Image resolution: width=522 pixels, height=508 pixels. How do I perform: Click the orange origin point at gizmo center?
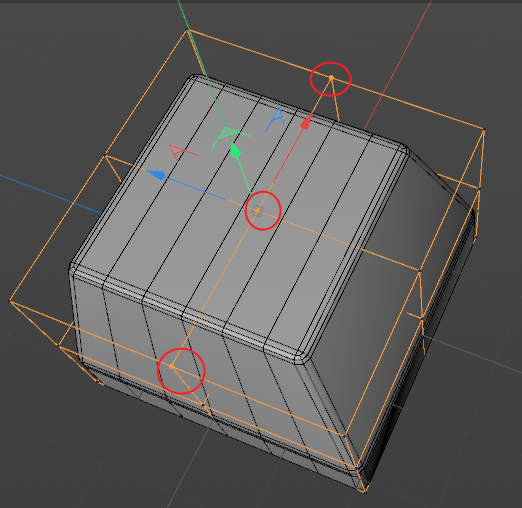click(x=257, y=210)
